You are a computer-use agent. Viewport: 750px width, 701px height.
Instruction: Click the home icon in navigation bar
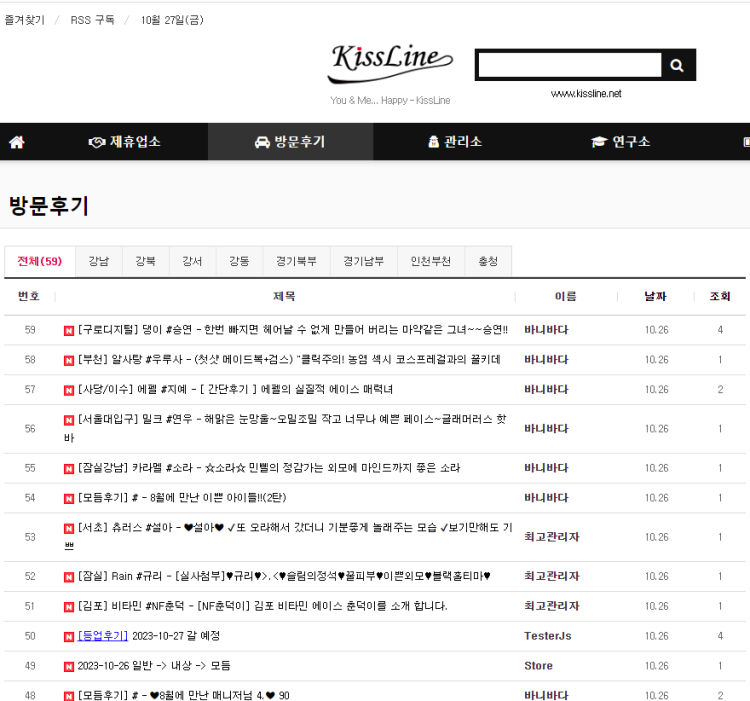click(x=17, y=142)
